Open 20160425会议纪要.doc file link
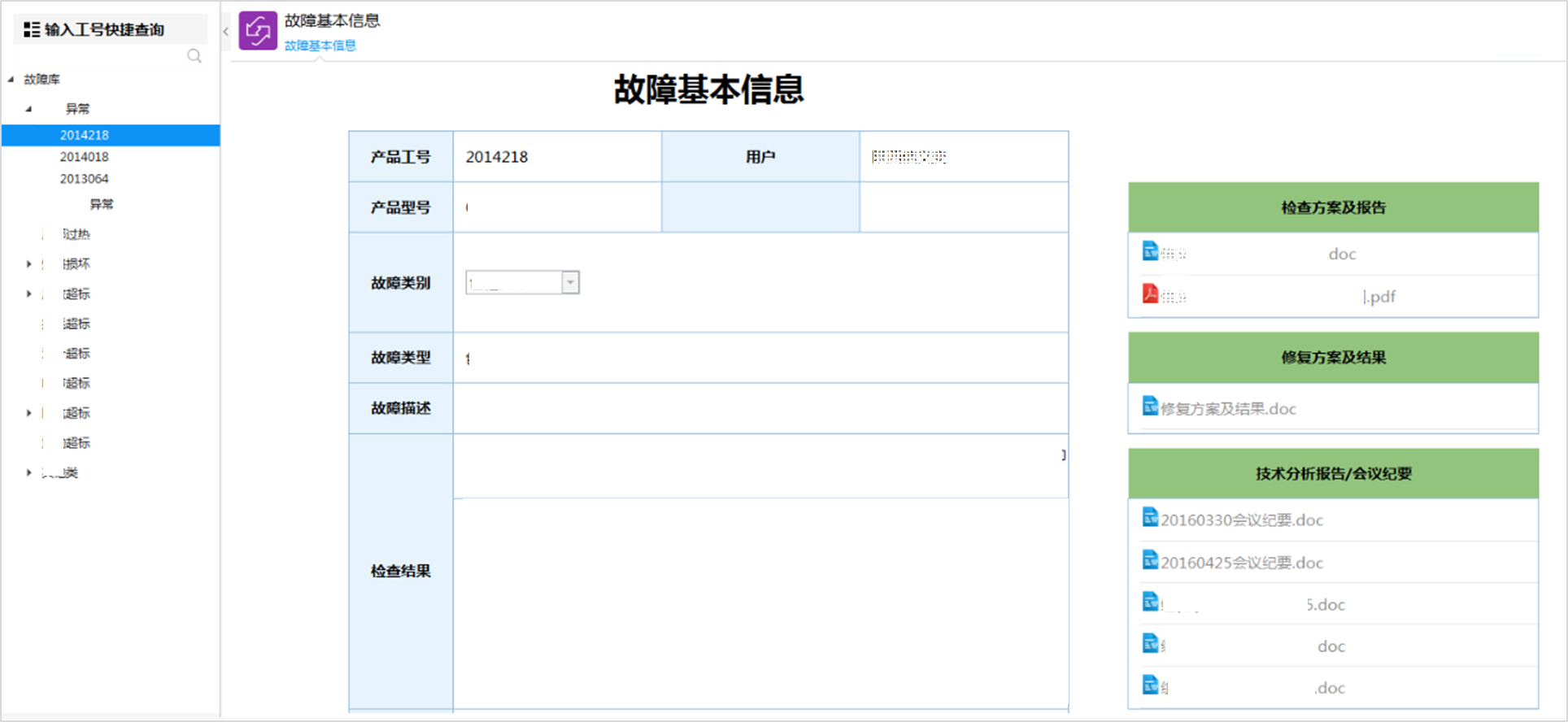Viewport: 1568px width, 722px height. pyautogui.click(x=1241, y=563)
